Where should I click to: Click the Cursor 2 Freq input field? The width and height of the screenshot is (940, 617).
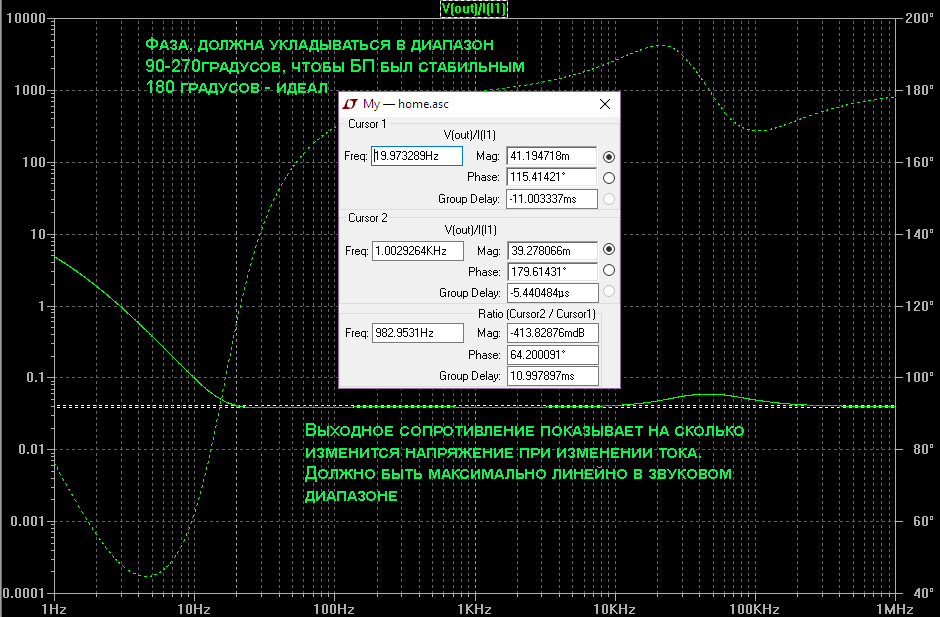[x=417, y=250]
